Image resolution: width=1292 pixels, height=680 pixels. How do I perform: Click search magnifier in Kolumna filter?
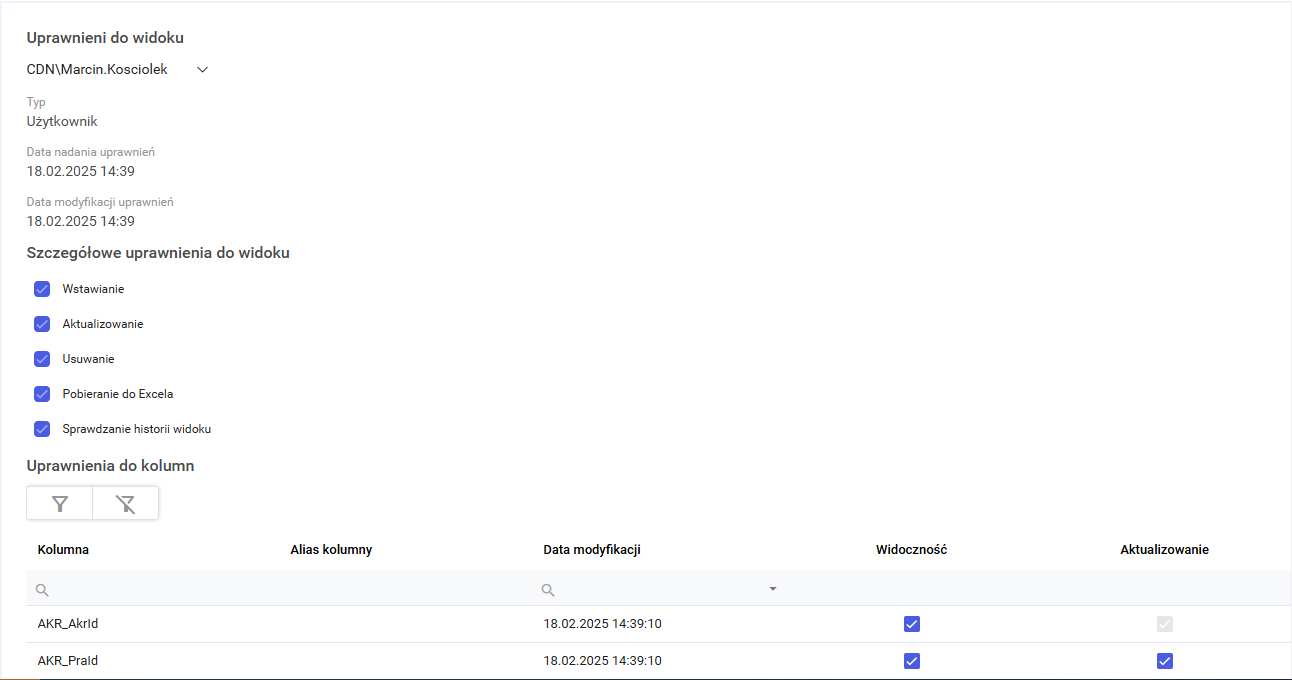click(42, 590)
